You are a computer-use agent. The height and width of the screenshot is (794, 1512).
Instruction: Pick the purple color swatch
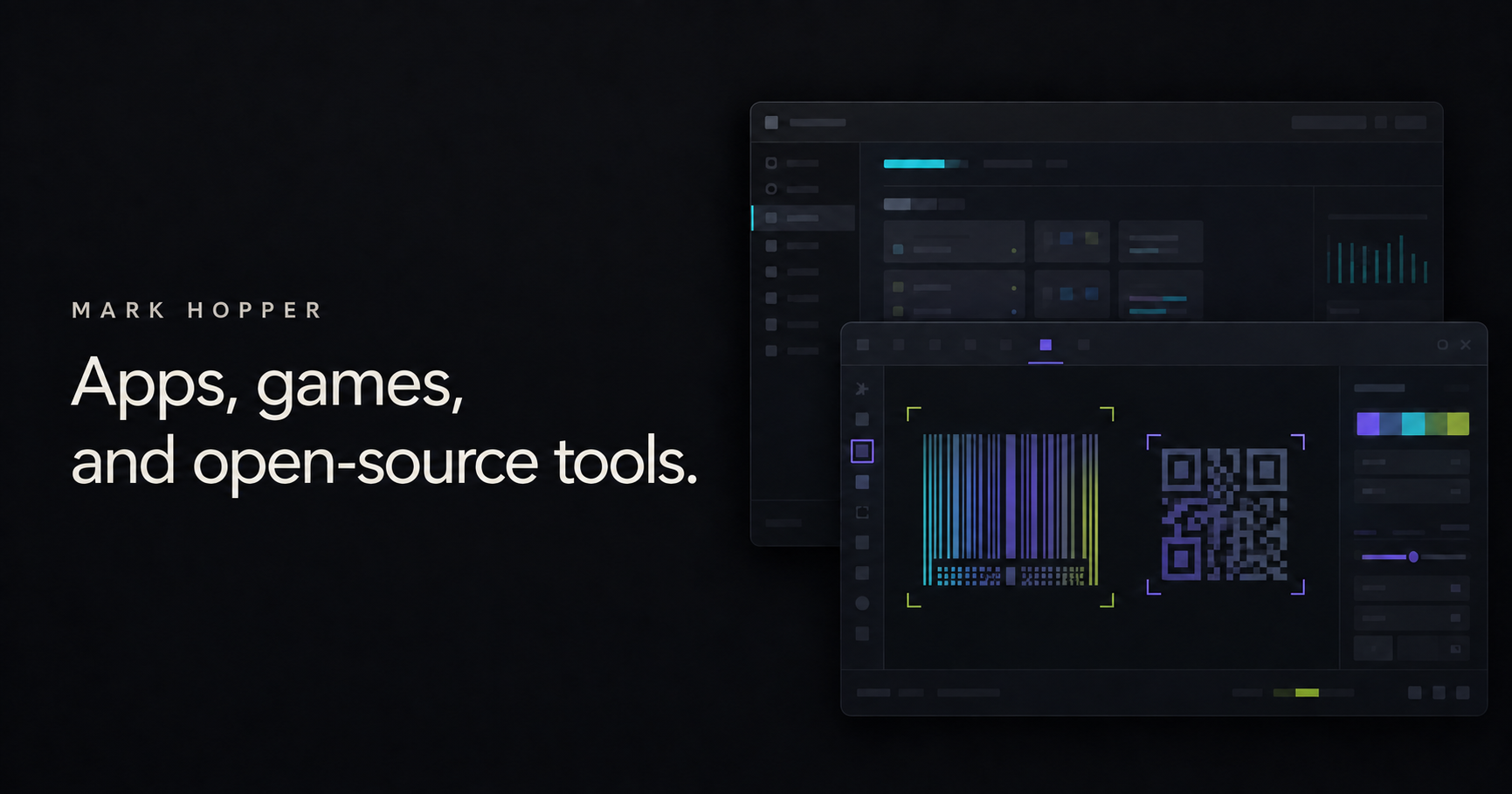click(1368, 424)
